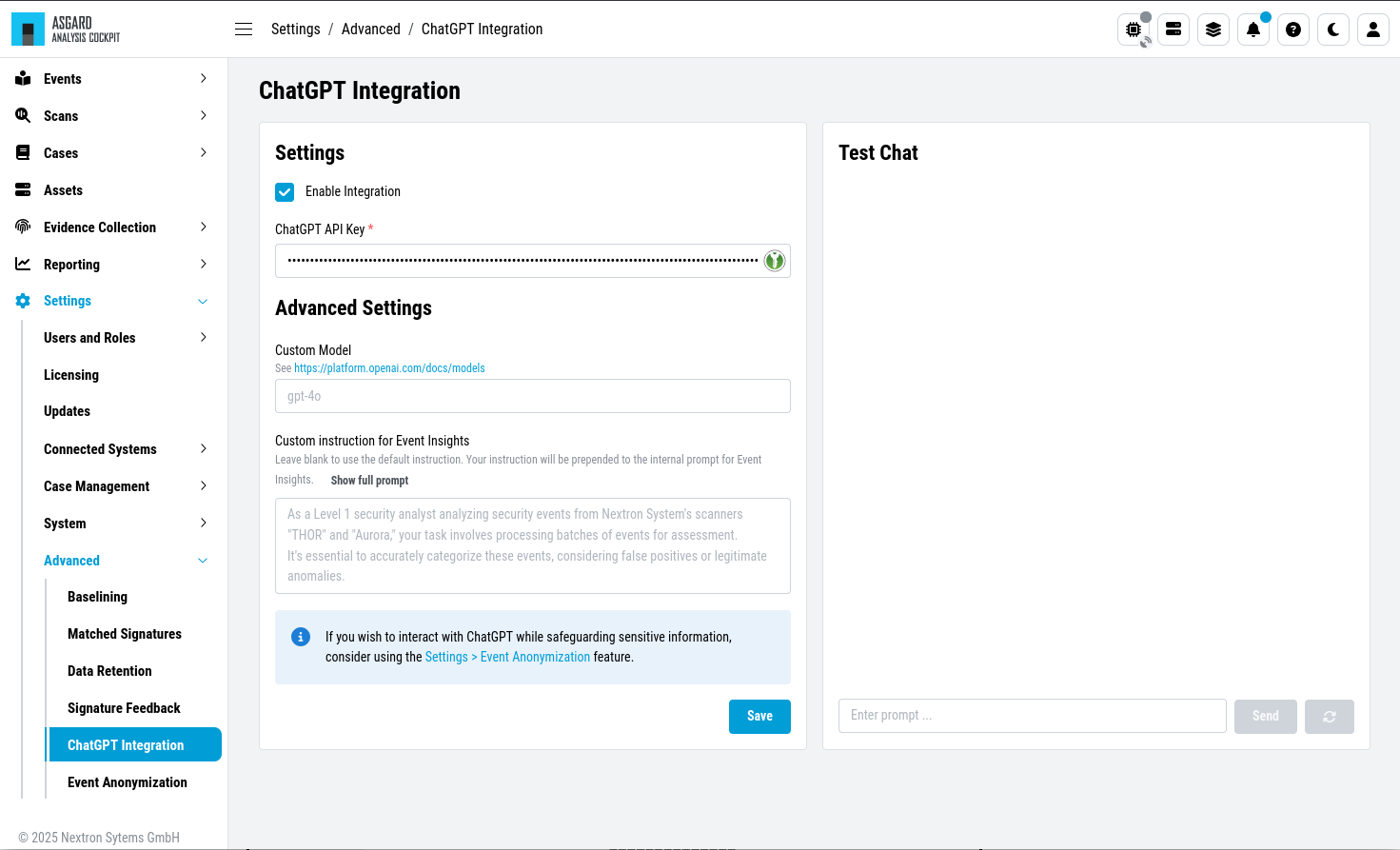Collapse the Settings section chevron

pyautogui.click(x=203, y=302)
